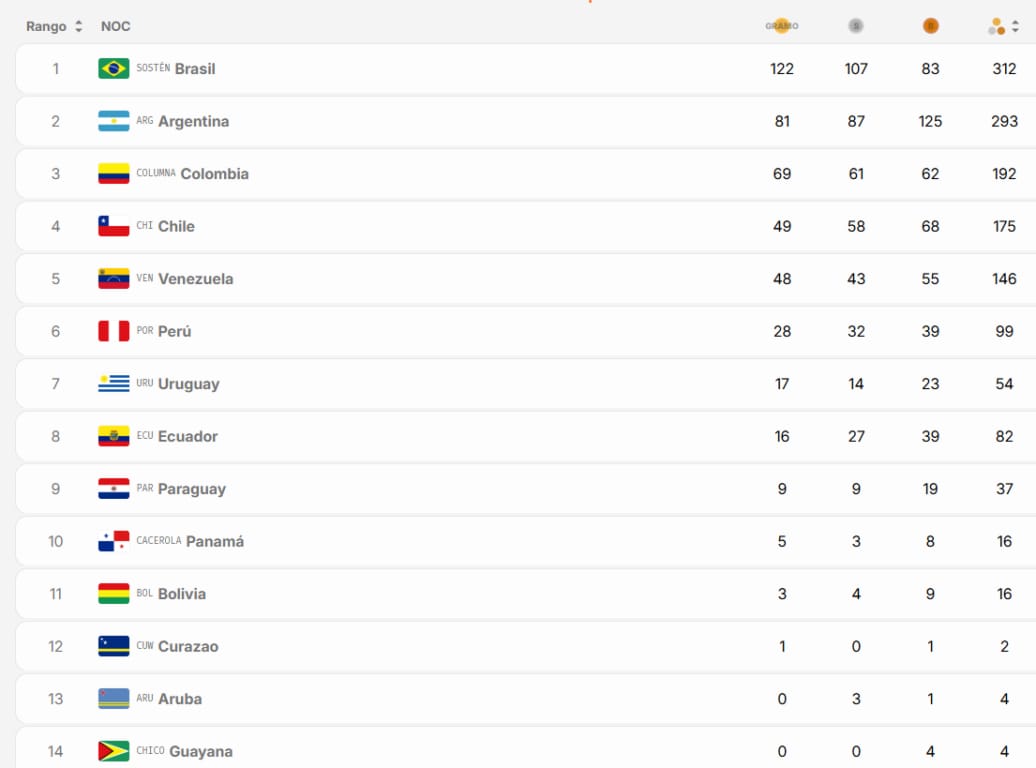Sort by total medals arrows
Viewport: 1036px width, 768px height.
point(1015,26)
